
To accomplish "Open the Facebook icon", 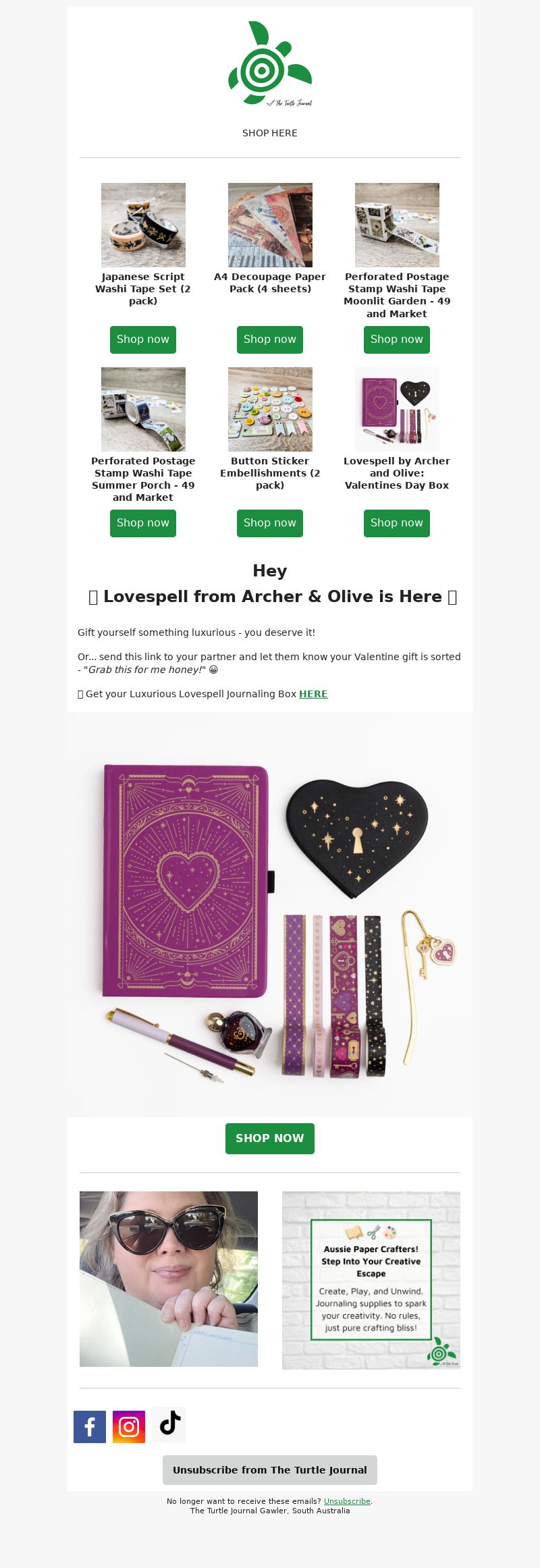I will pyautogui.click(x=90, y=1426).
